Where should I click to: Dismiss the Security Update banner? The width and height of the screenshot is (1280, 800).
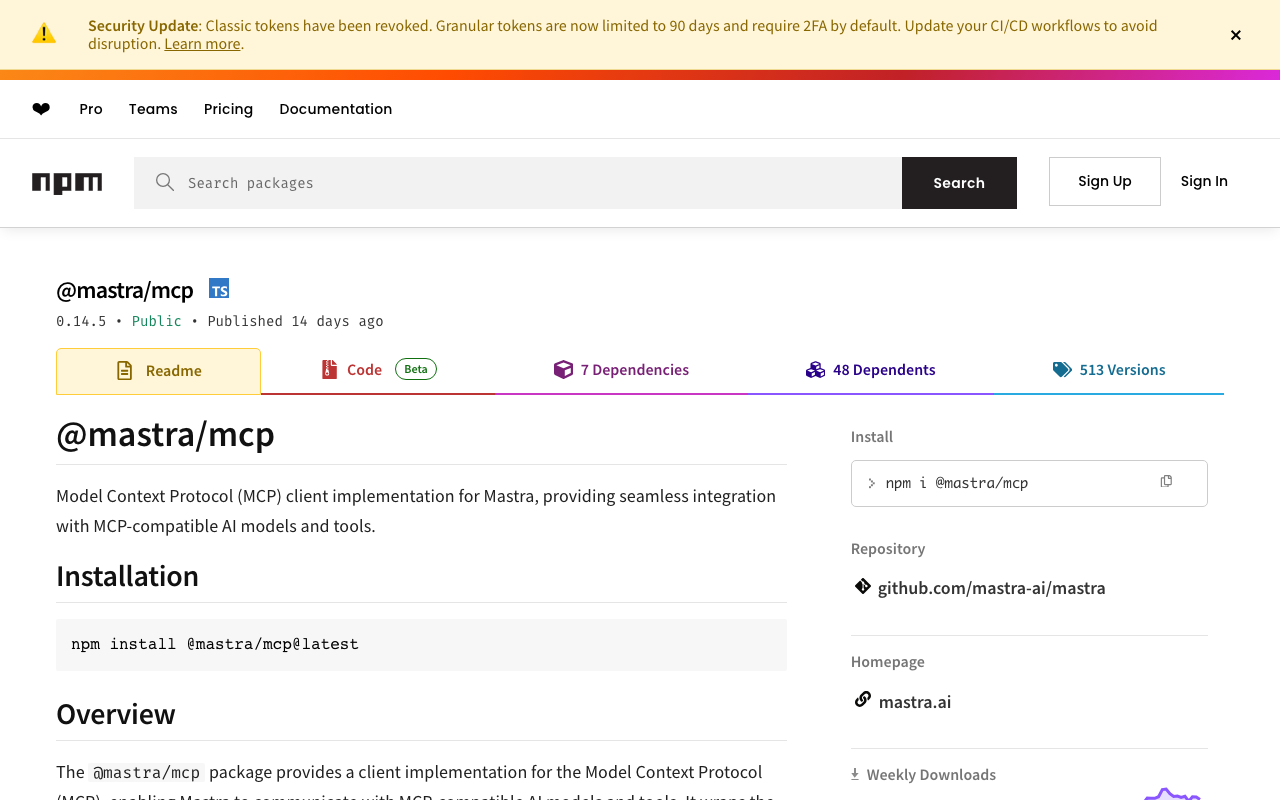(x=1236, y=35)
